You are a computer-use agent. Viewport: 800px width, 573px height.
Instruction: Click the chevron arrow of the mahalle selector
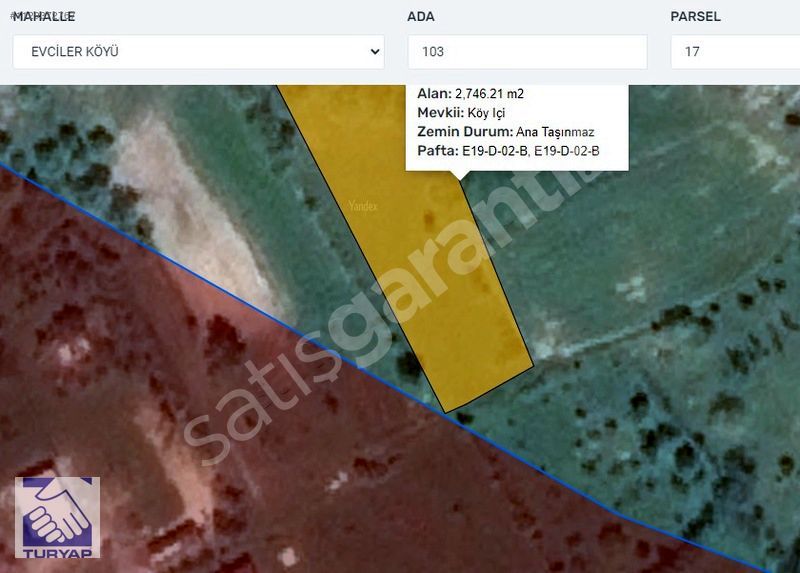click(375, 52)
